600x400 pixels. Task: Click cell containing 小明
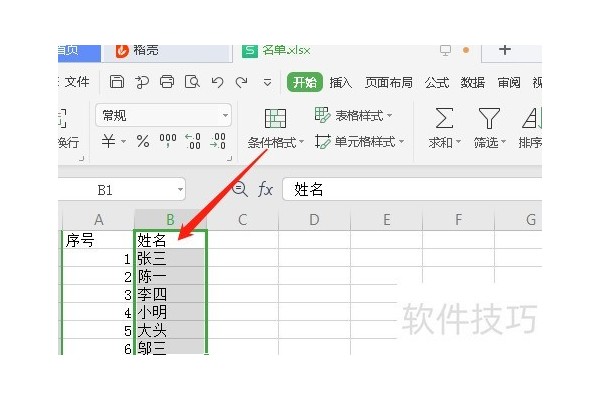(170, 312)
